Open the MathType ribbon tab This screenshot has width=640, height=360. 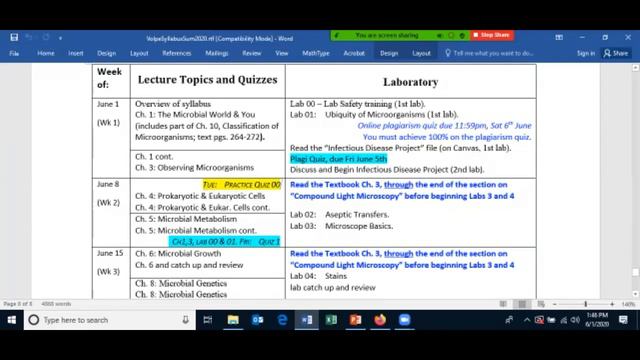click(x=316, y=53)
